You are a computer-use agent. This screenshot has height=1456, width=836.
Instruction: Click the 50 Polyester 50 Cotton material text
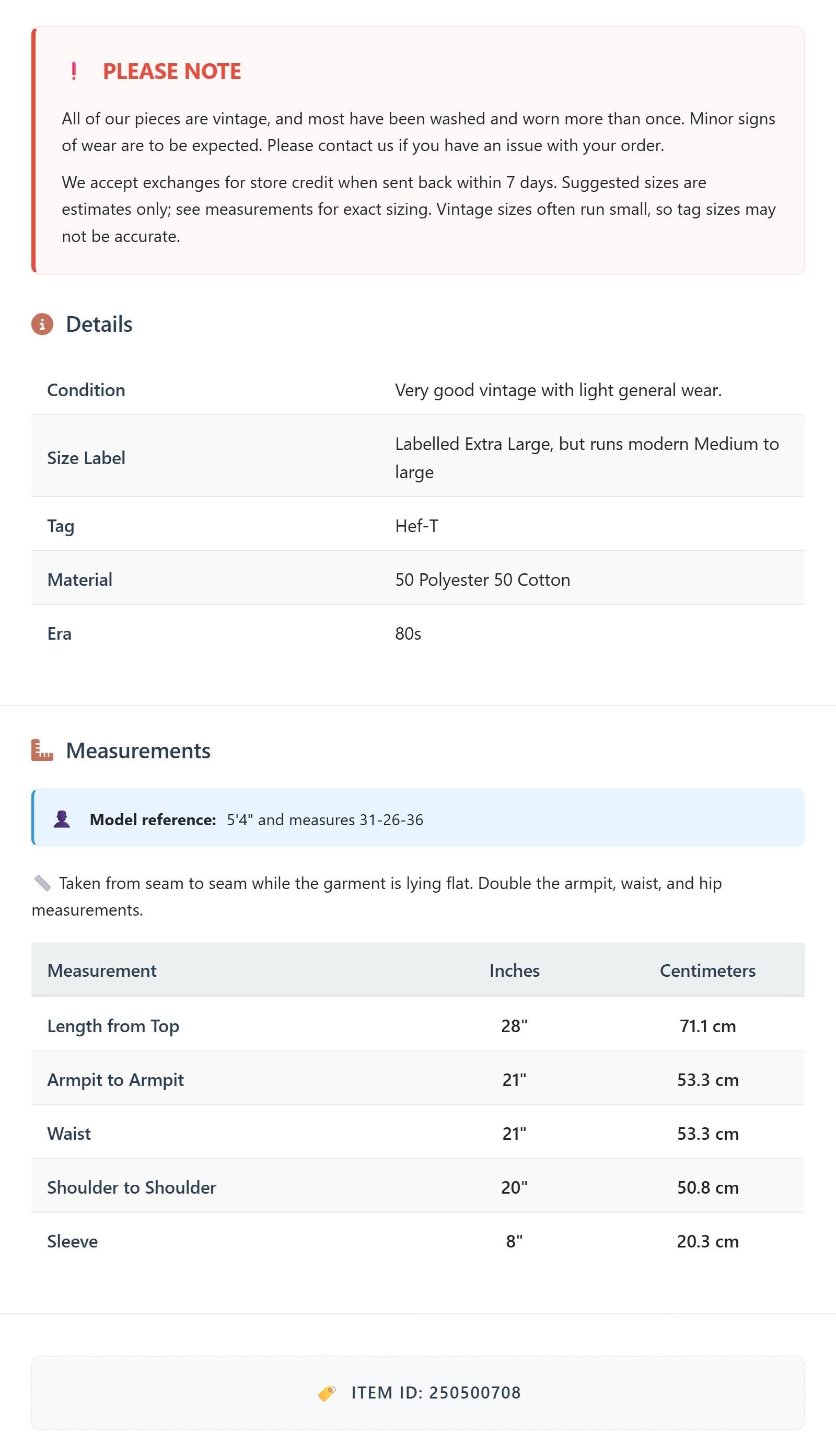coord(482,580)
